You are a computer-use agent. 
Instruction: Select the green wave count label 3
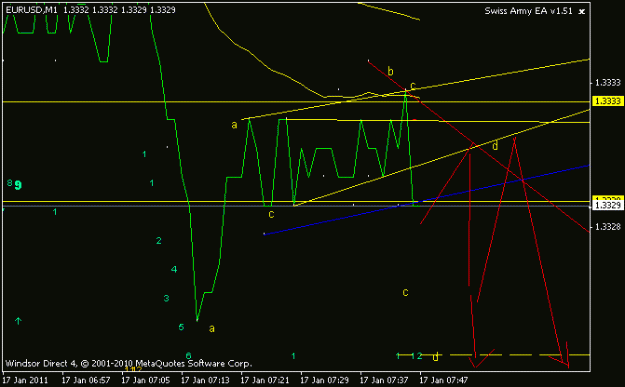click(166, 298)
